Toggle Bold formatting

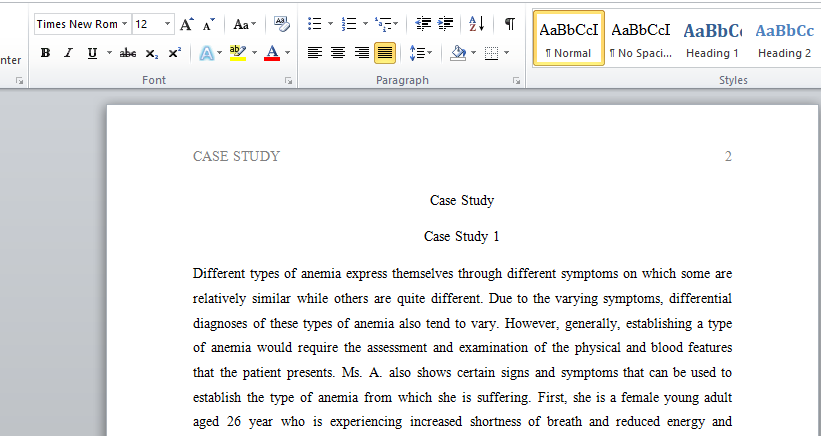(x=46, y=53)
